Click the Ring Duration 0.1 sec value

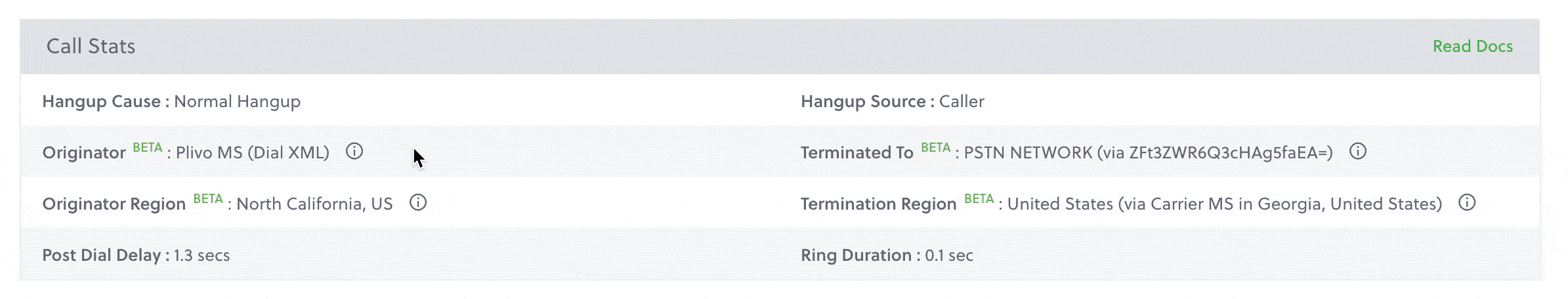[x=948, y=256]
